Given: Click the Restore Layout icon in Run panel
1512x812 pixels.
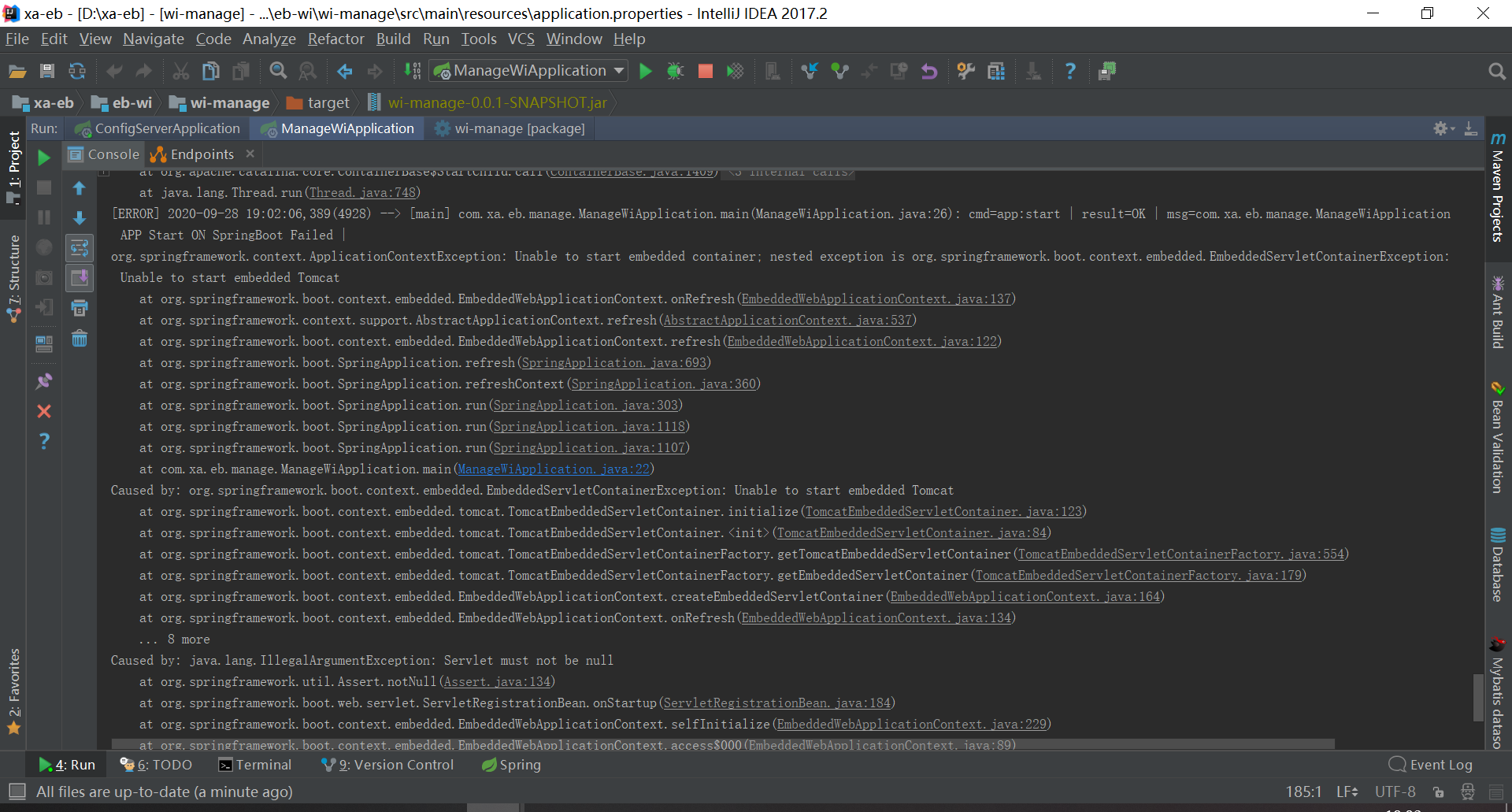Looking at the screenshot, I should tap(44, 344).
